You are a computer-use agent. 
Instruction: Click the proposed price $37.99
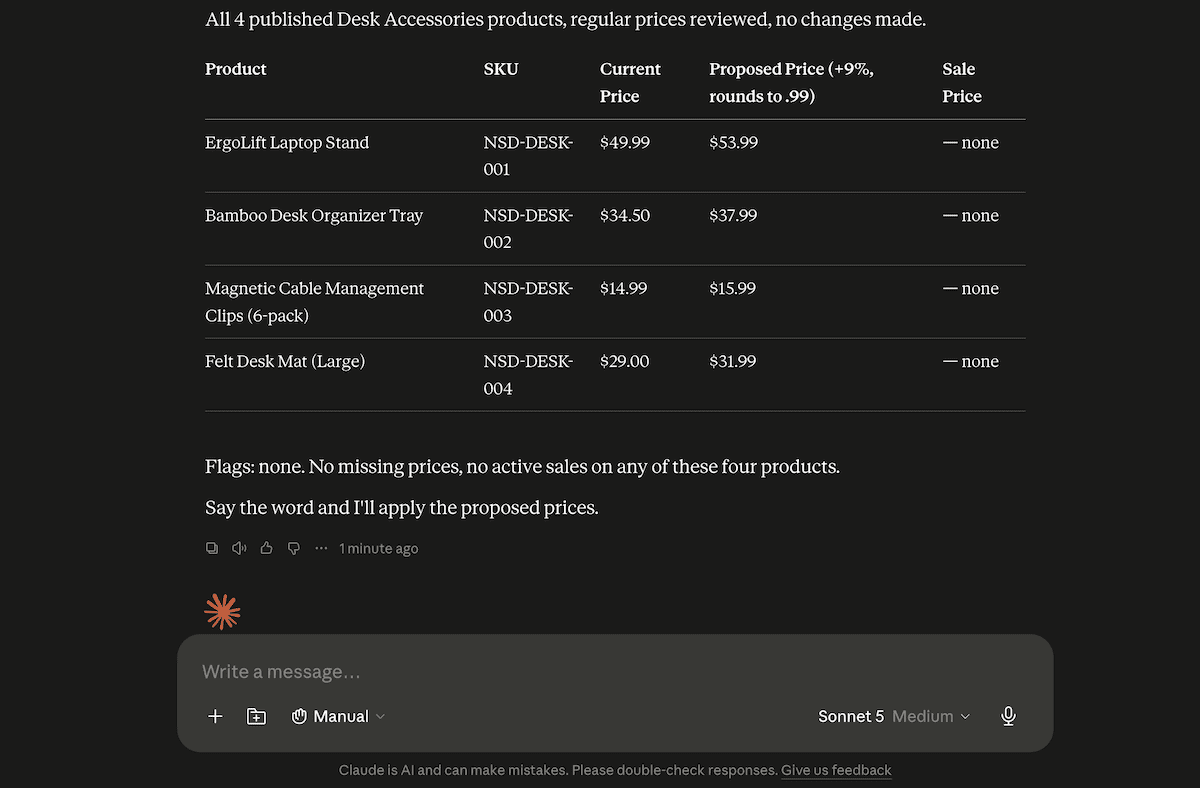pos(733,215)
